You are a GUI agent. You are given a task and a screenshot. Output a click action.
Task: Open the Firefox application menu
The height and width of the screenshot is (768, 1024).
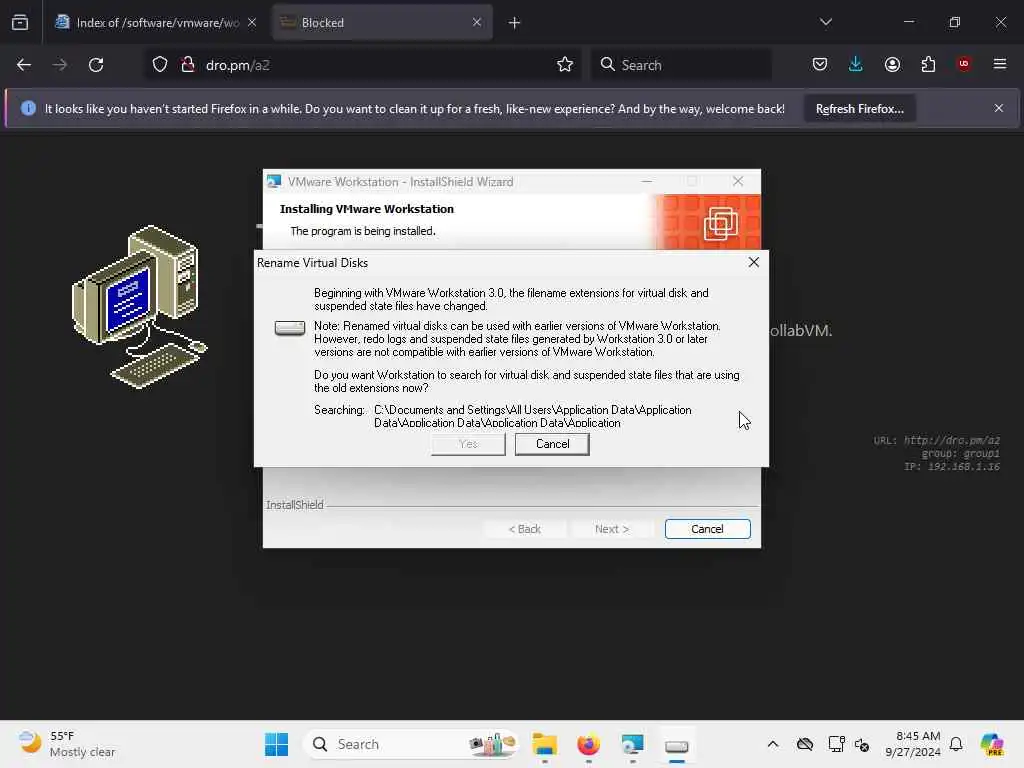pyautogui.click(x=1000, y=64)
